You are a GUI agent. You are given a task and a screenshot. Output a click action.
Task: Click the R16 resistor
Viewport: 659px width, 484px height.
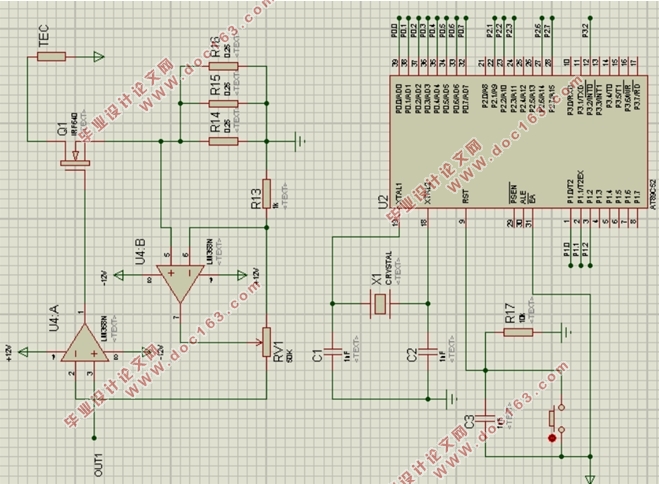[224, 66]
